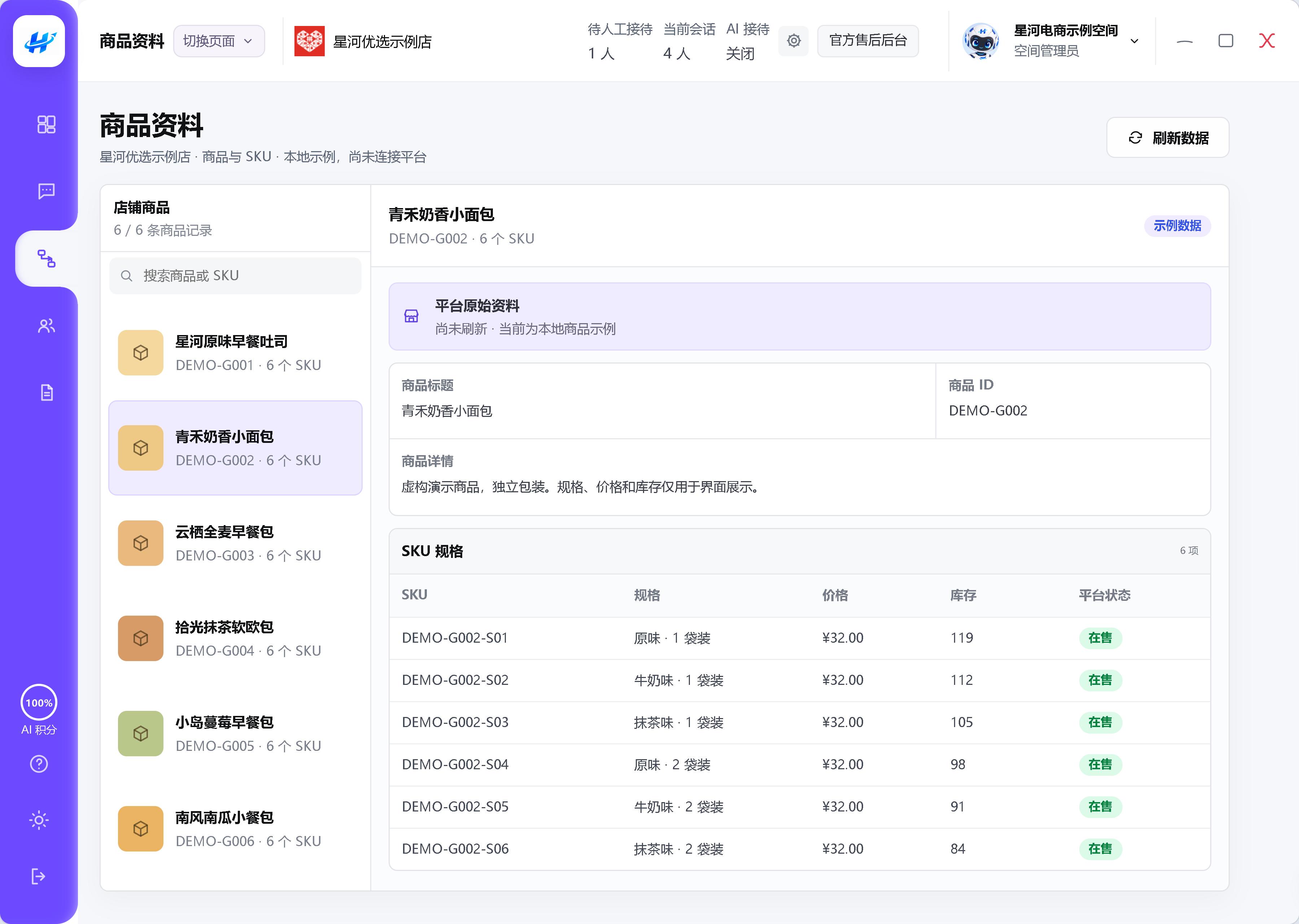The image size is (1299, 924).
Task: Click the 待人工接待 1 人 counter
Action: pyautogui.click(x=620, y=41)
